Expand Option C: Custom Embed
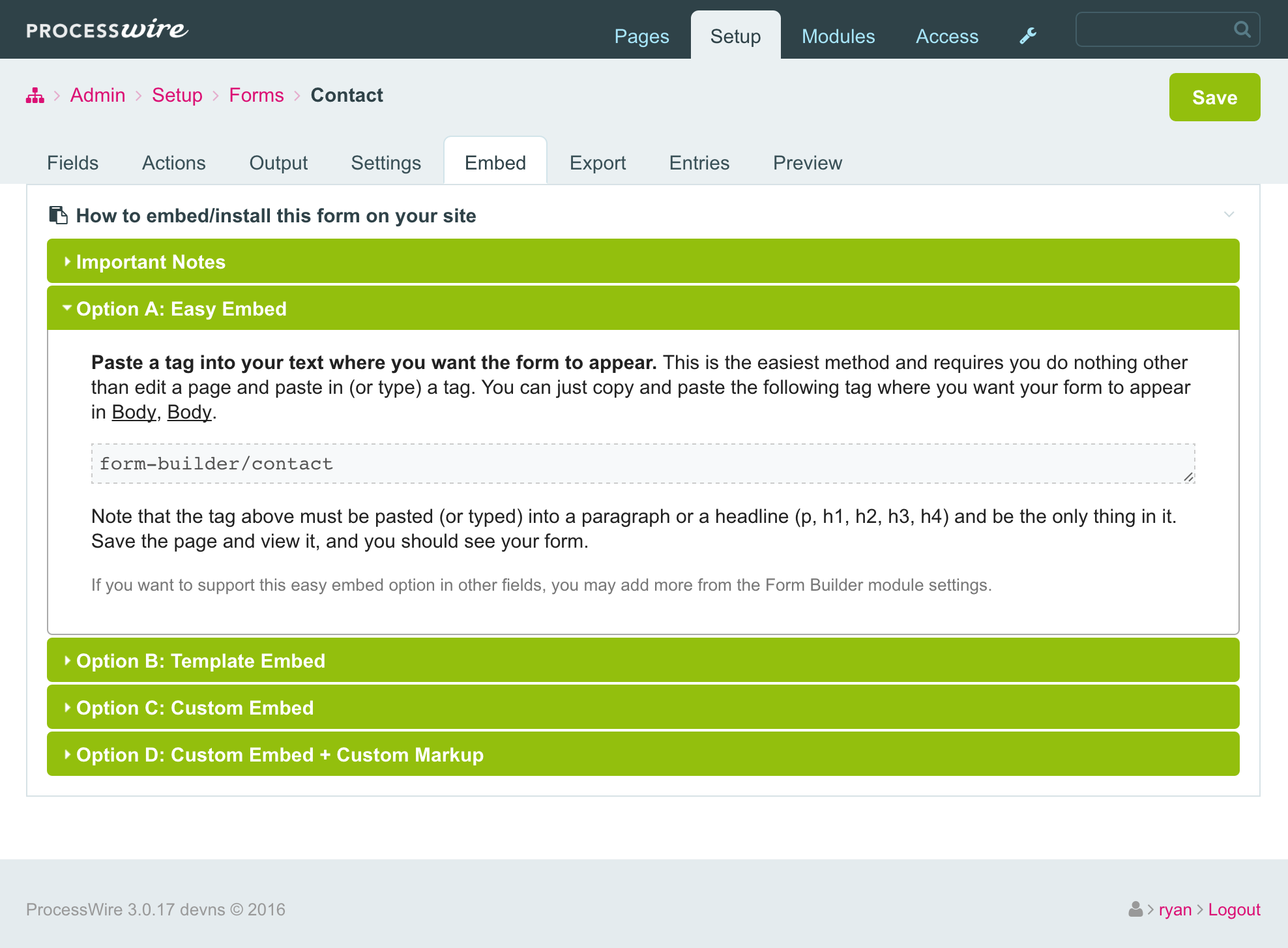This screenshot has width=1288, height=948. [x=643, y=707]
